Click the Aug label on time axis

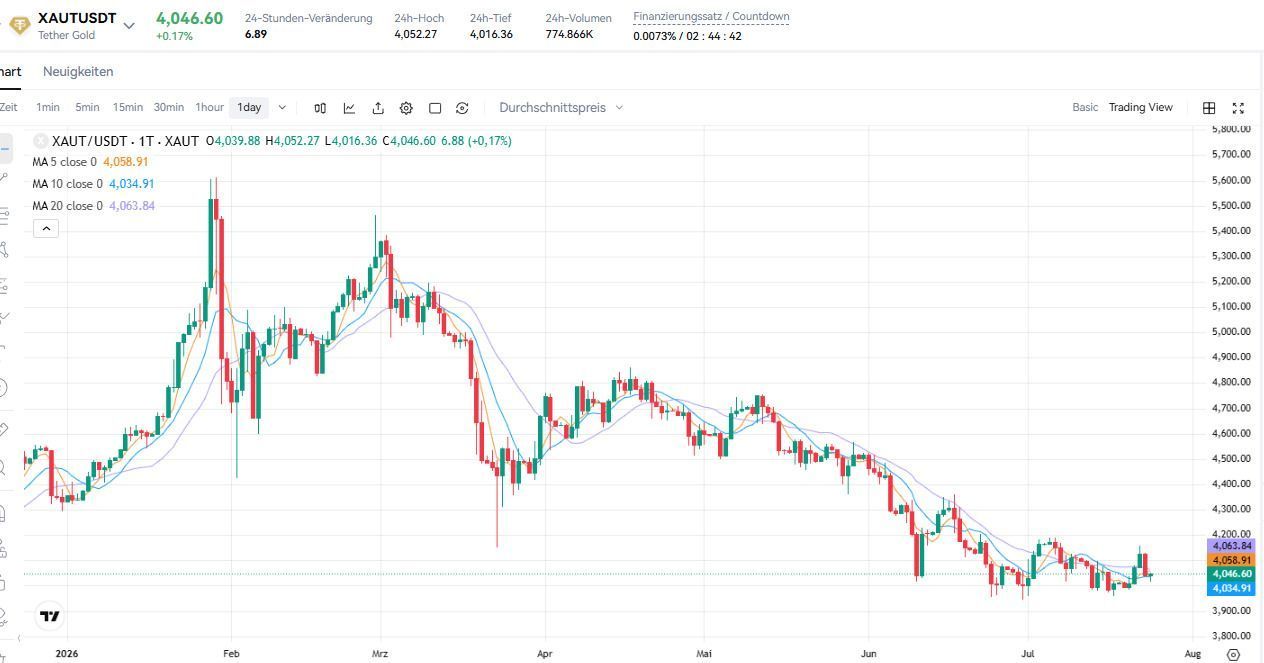[1192, 654]
